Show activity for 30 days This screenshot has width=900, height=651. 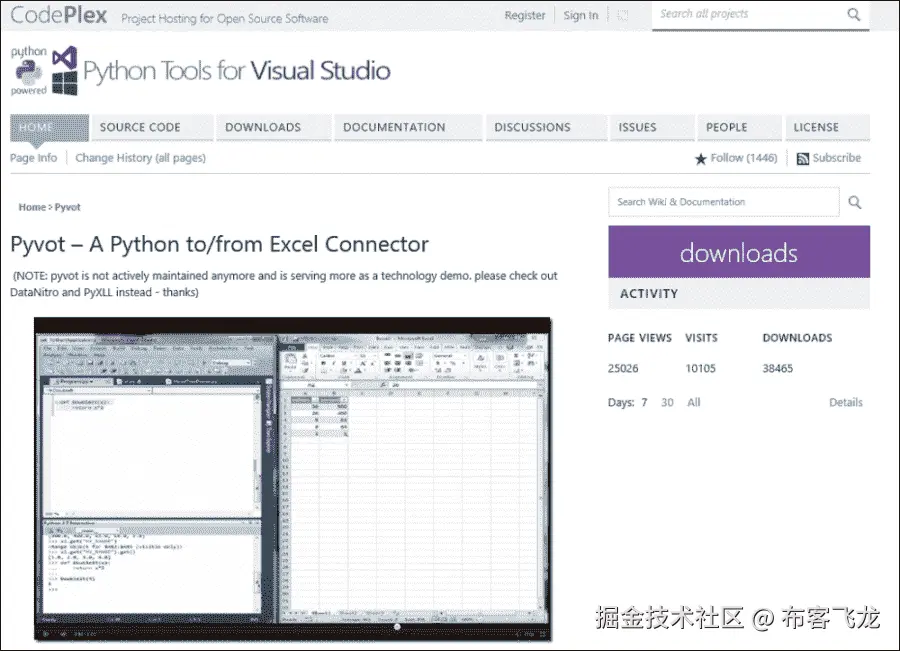coord(667,402)
